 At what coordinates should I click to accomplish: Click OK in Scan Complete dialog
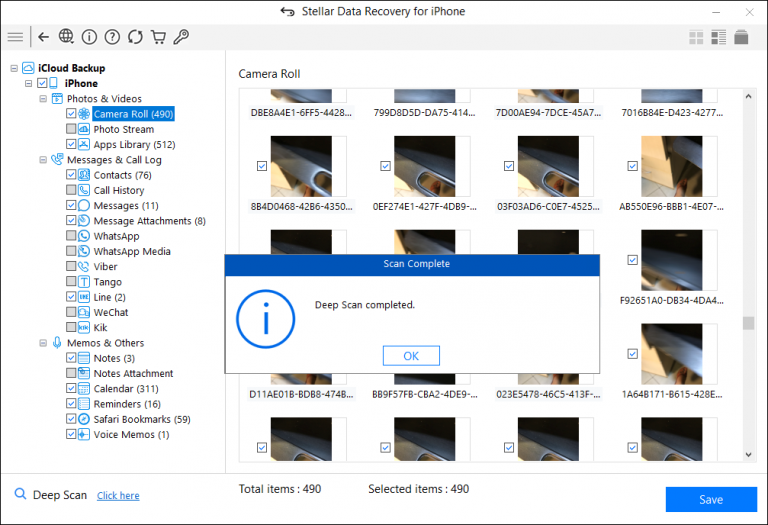pyautogui.click(x=411, y=356)
